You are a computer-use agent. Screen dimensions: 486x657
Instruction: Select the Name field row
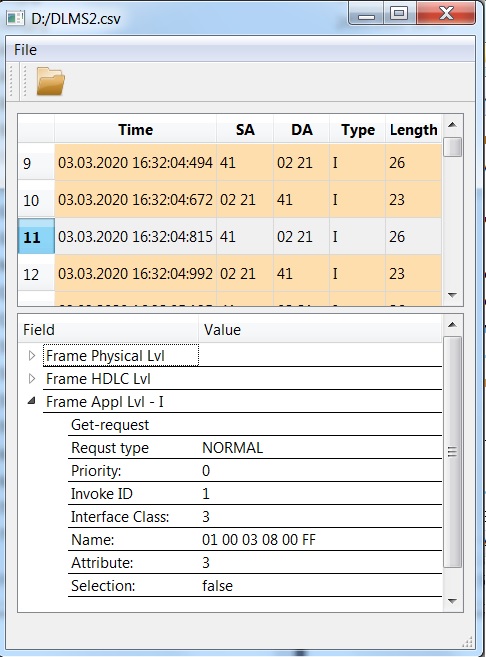[x=255, y=540]
